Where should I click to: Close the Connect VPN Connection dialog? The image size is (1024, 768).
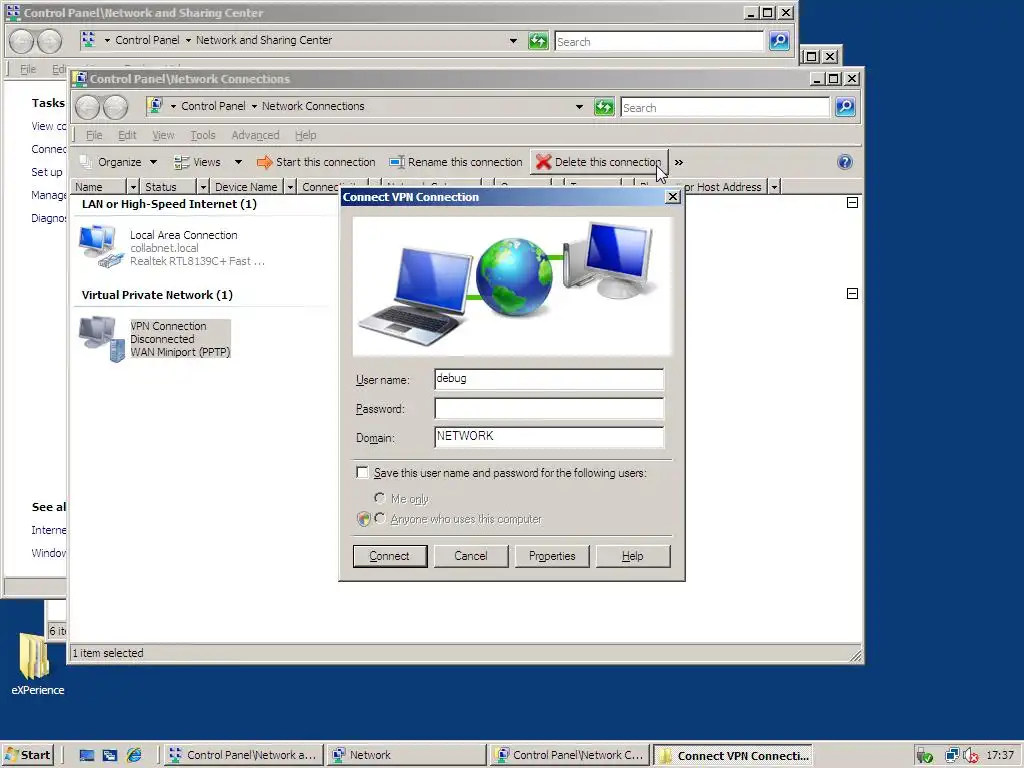point(673,197)
